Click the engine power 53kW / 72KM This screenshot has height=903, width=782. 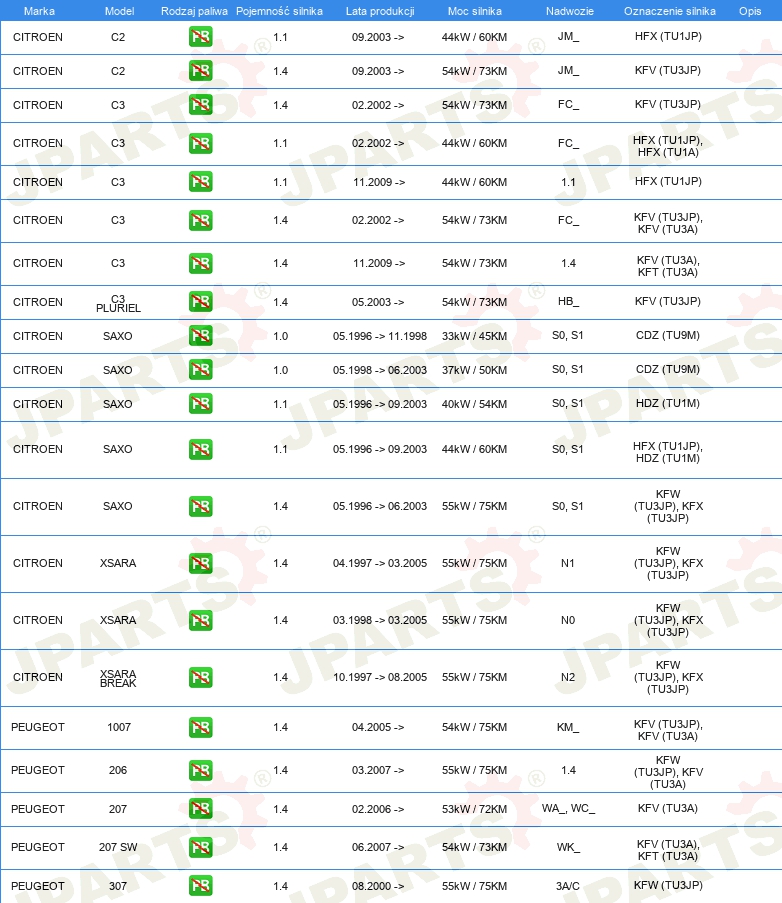[474, 809]
